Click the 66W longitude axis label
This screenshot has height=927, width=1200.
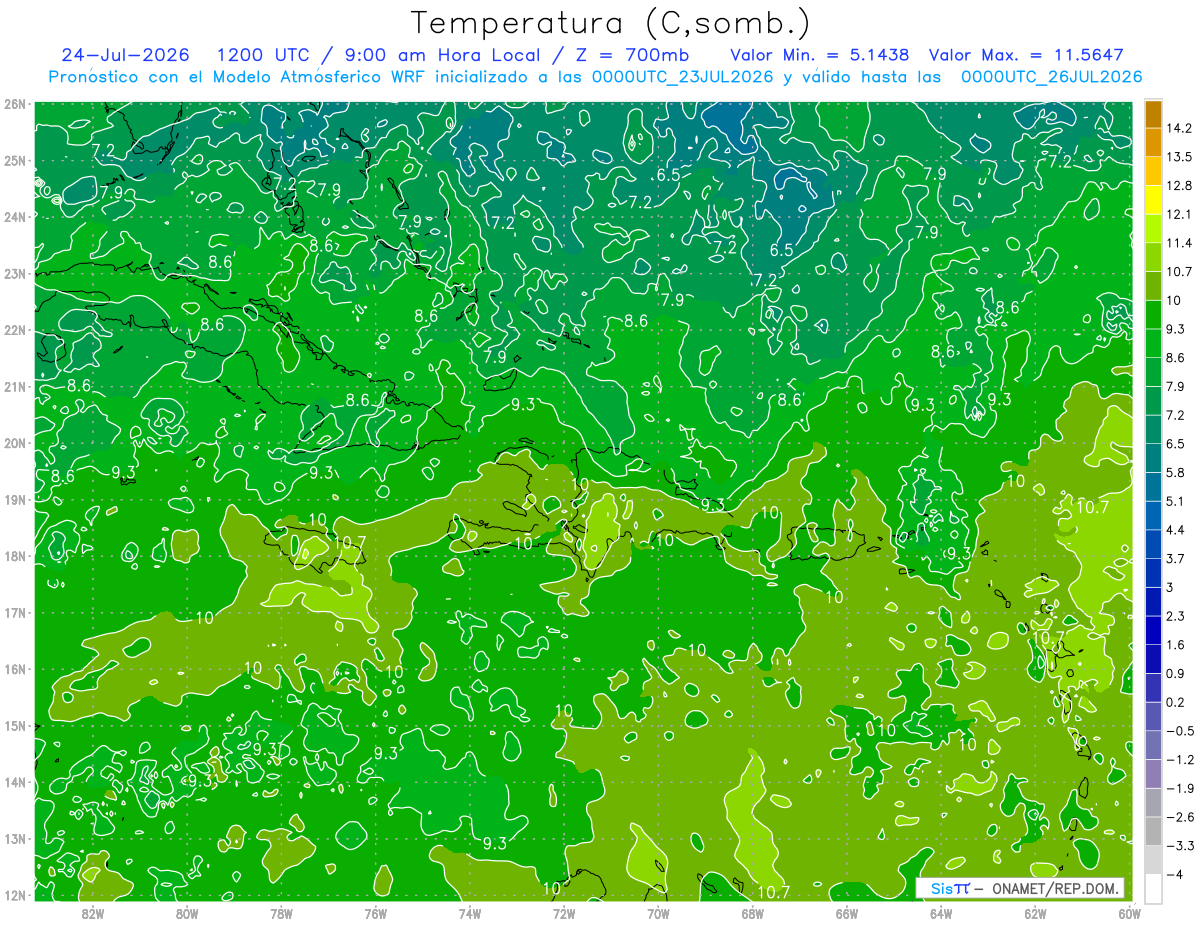pos(846,913)
